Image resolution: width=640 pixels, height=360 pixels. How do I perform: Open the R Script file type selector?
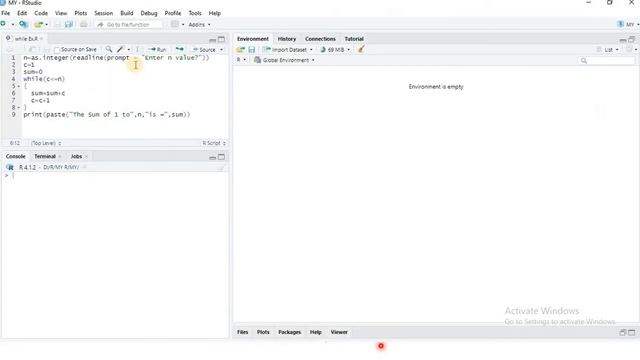[214, 143]
